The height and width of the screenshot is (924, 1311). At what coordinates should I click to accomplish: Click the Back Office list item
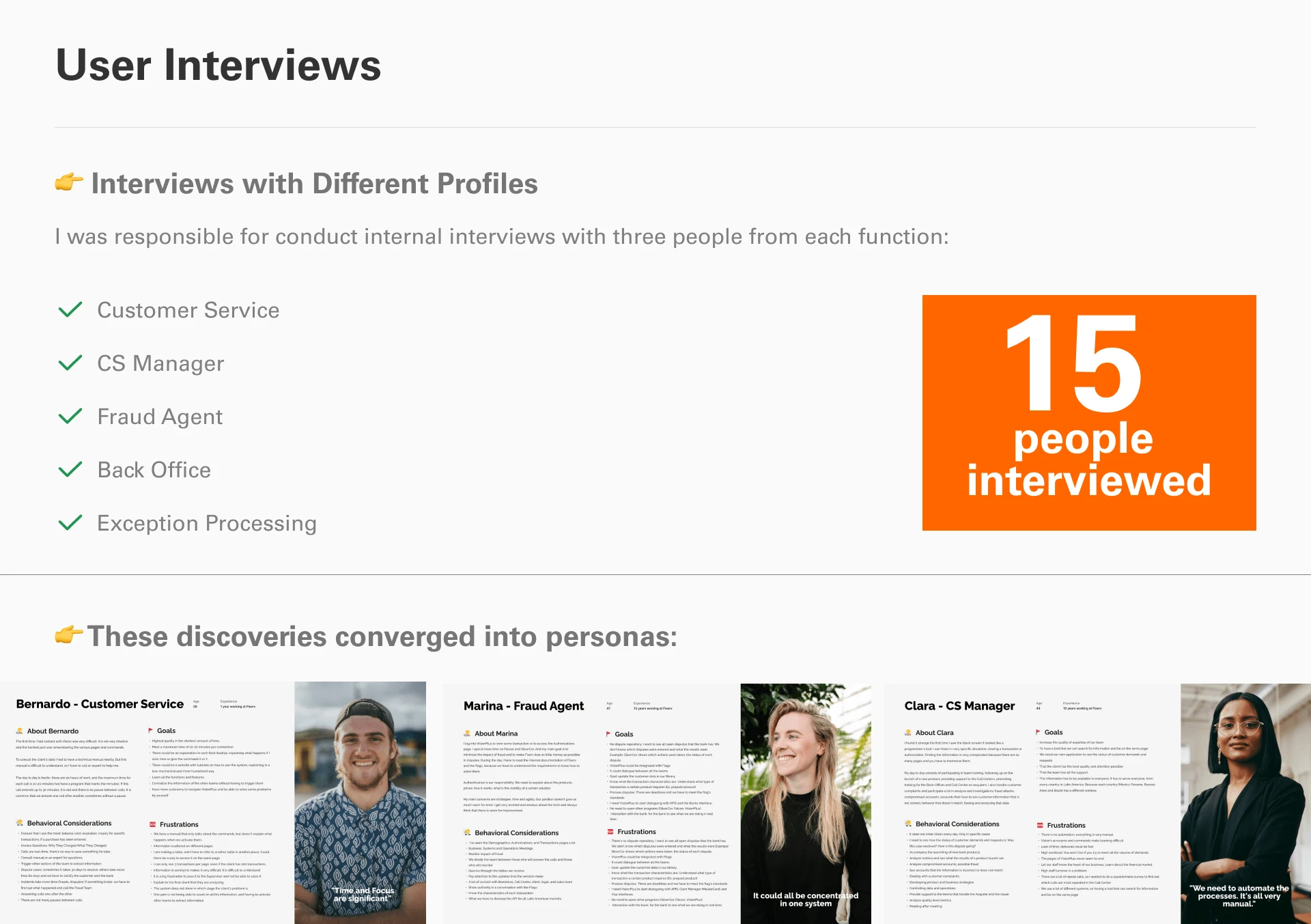click(154, 470)
